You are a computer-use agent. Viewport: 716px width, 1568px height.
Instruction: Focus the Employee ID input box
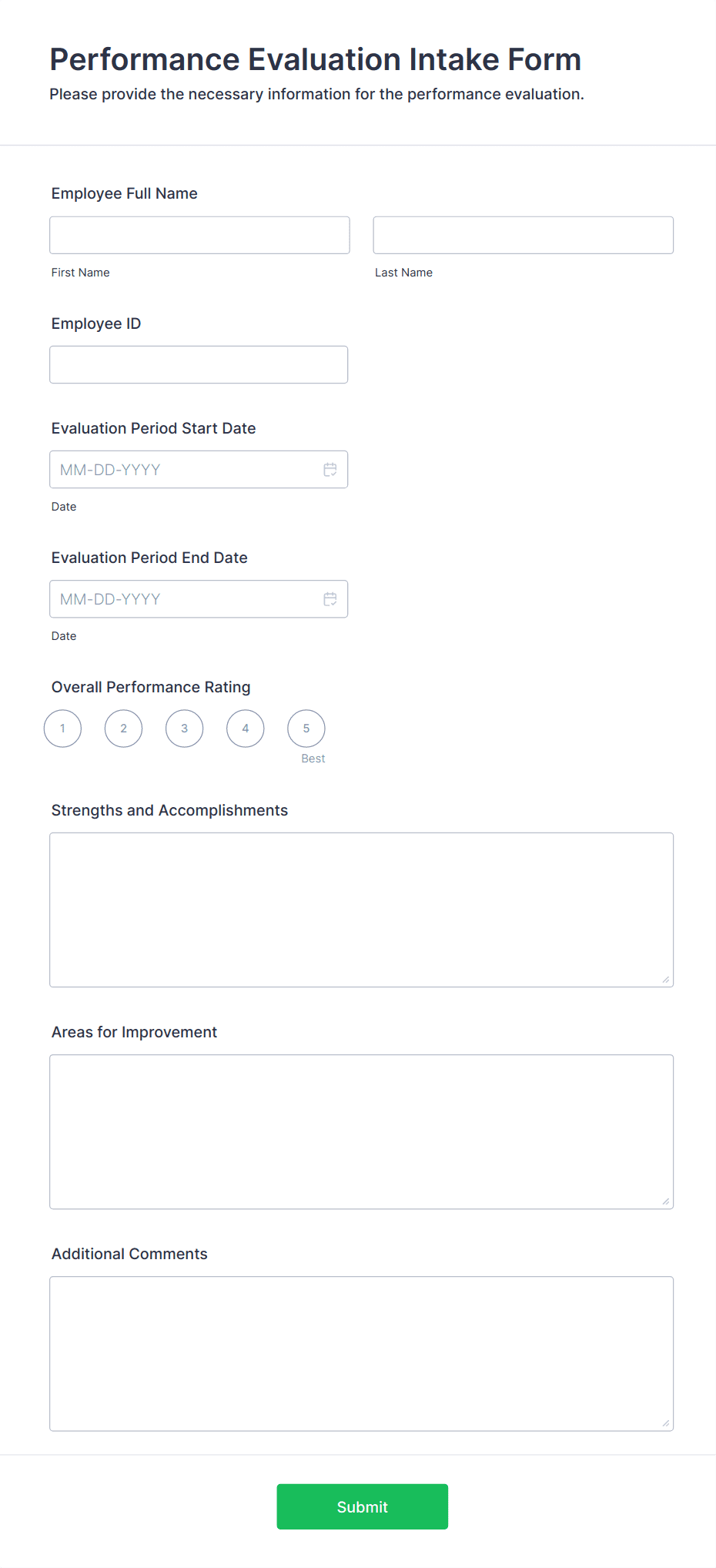[x=198, y=364]
